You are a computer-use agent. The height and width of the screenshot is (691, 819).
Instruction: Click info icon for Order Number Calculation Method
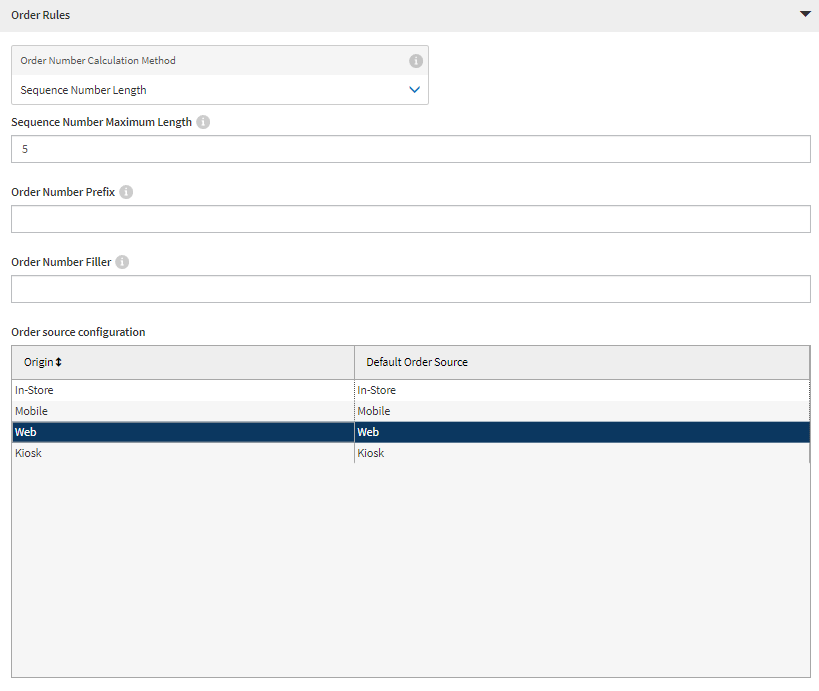(416, 61)
